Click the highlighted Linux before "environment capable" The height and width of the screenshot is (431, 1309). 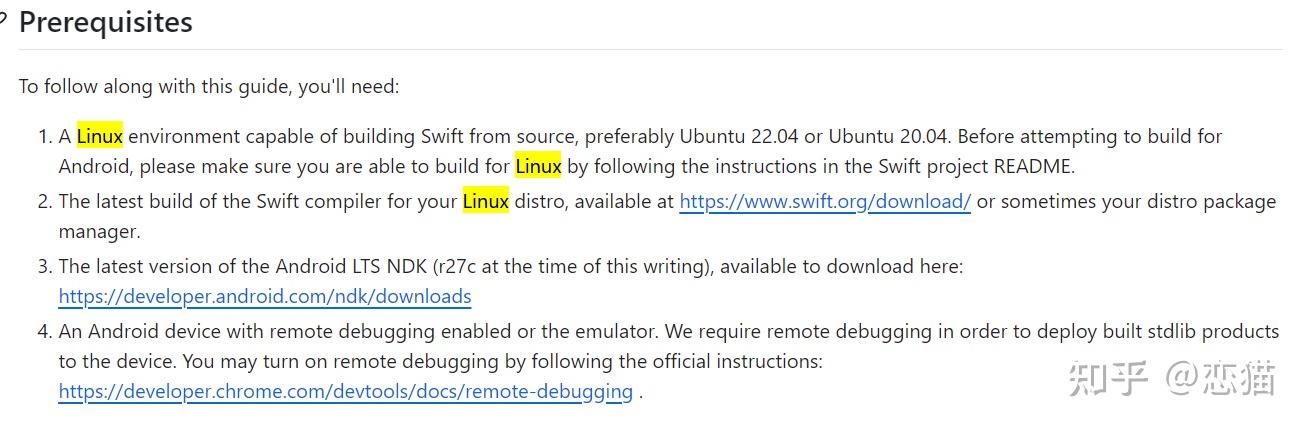click(x=99, y=136)
